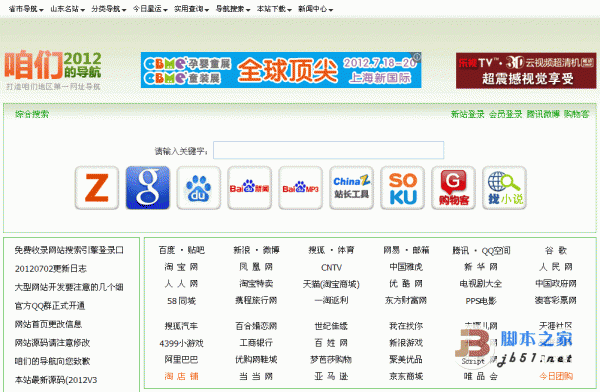Expand the 导航搜索 dropdown menu
The width and height of the screenshot is (600, 392).
point(233,9)
